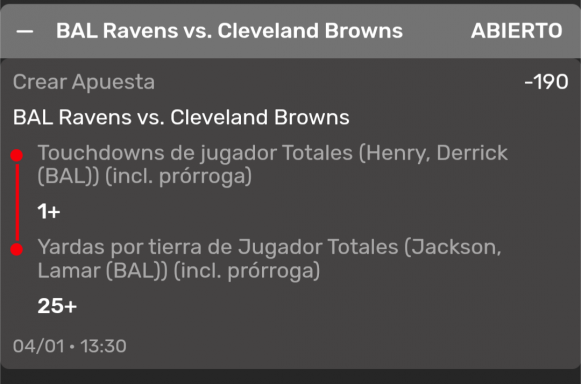Click the Crear Apuesta label

(x=84, y=82)
